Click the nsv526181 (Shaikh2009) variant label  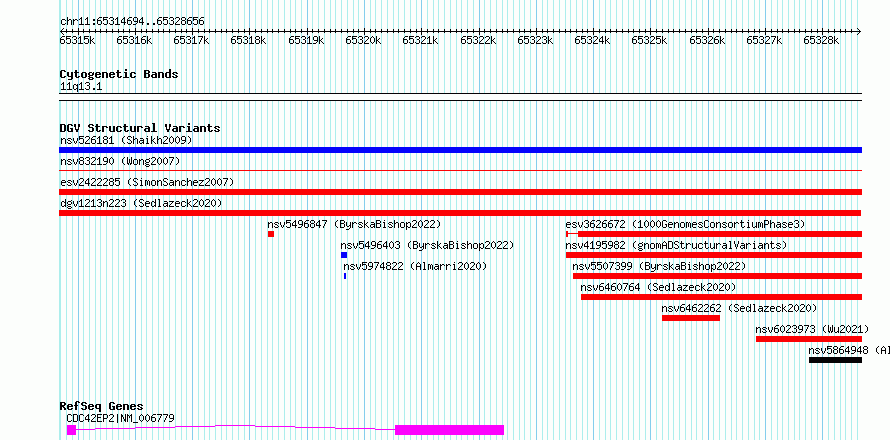(x=126, y=140)
